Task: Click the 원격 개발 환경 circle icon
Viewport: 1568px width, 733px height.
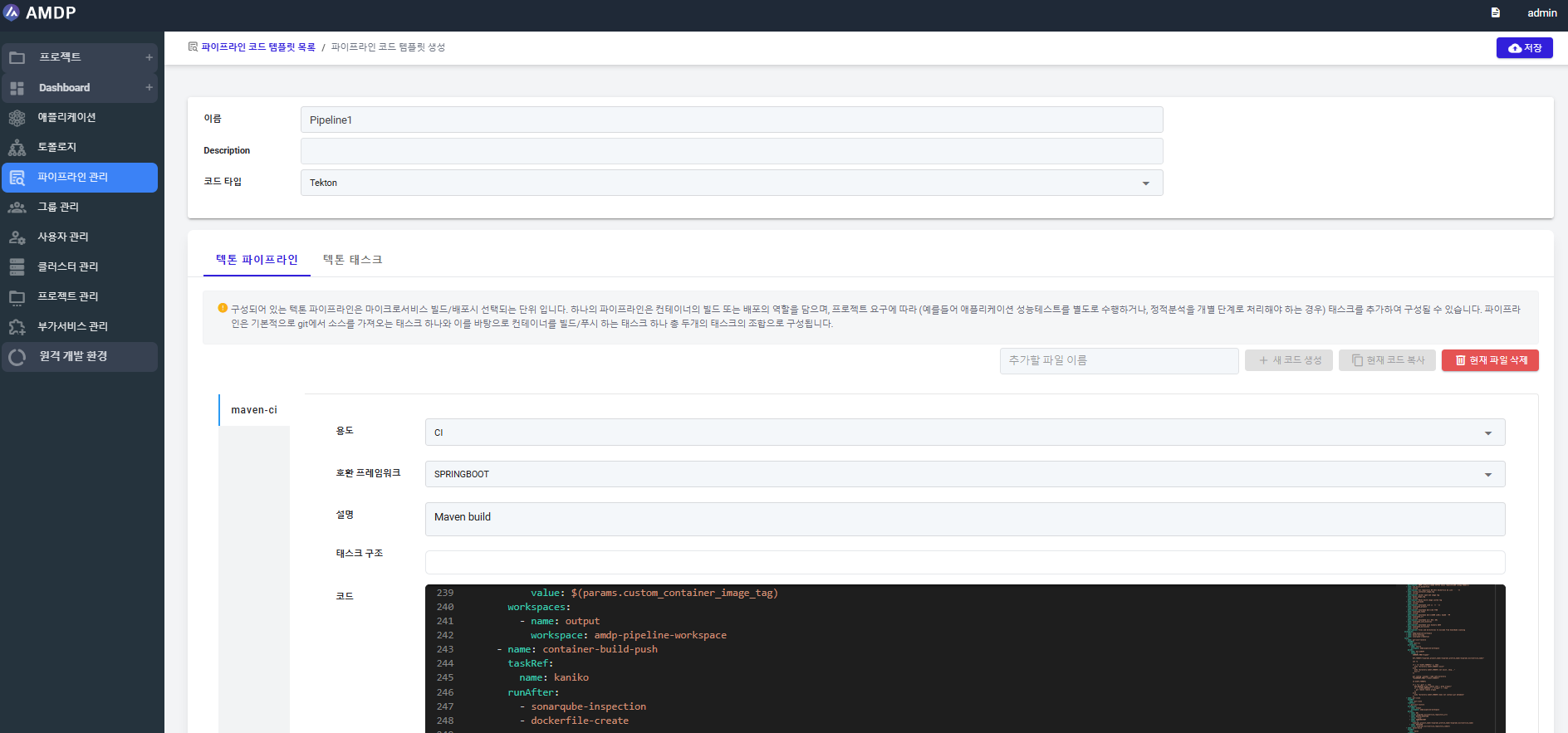Action: click(x=17, y=357)
